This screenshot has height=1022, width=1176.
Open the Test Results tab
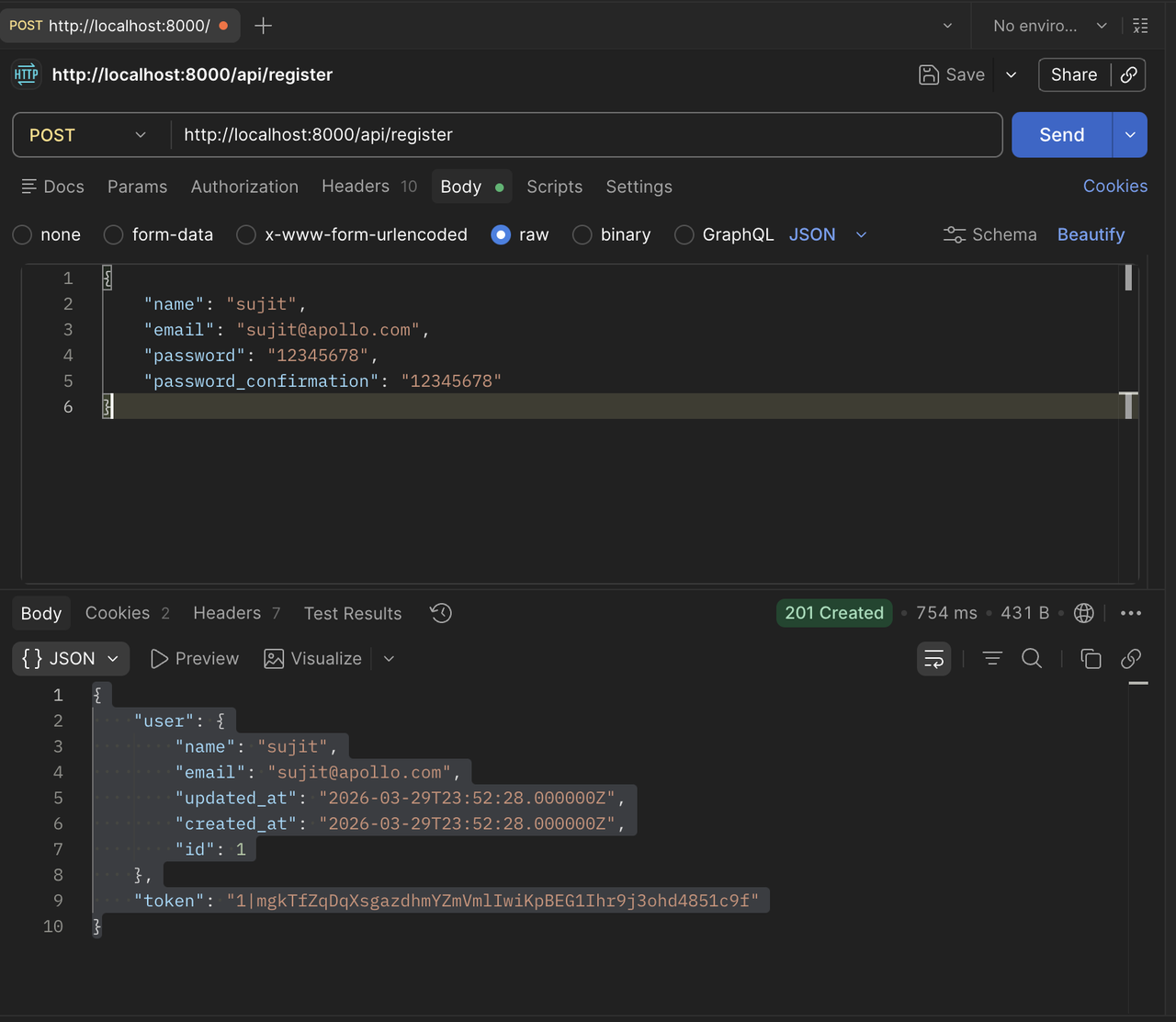point(353,613)
